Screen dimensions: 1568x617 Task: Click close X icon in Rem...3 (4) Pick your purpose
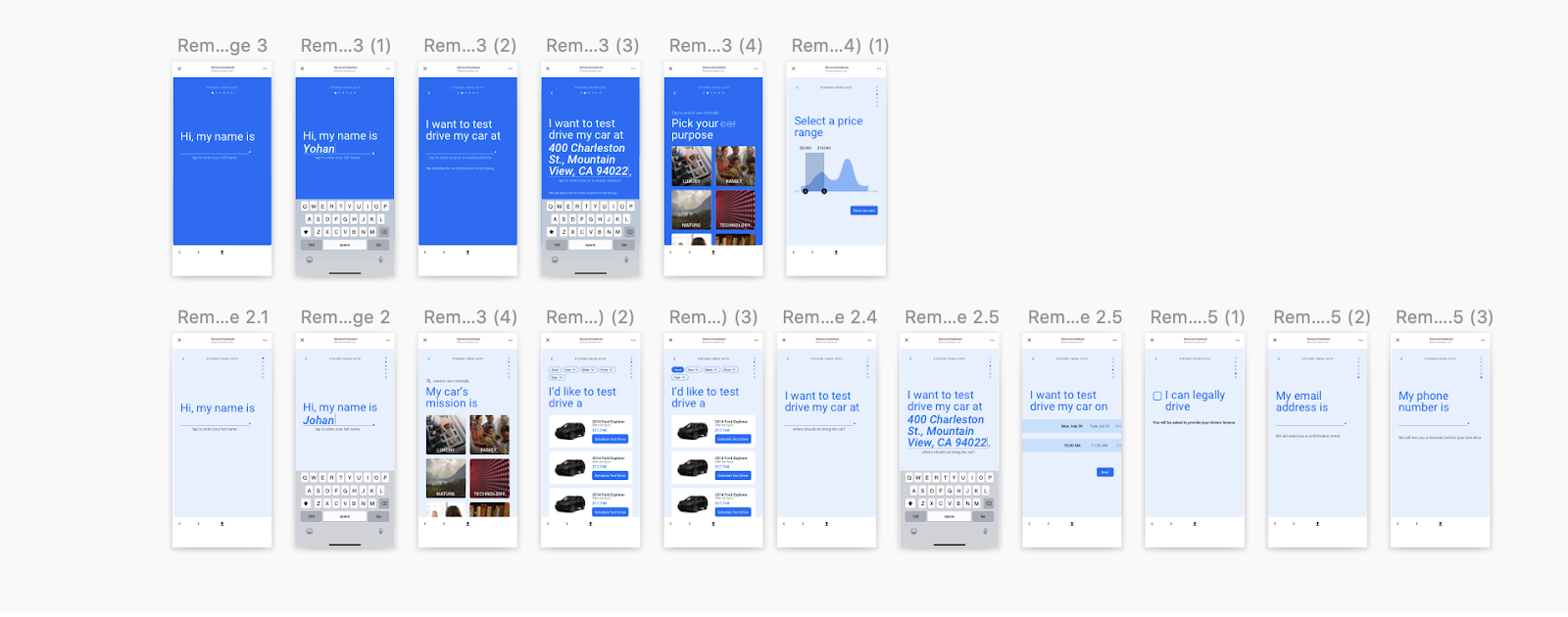pos(670,69)
